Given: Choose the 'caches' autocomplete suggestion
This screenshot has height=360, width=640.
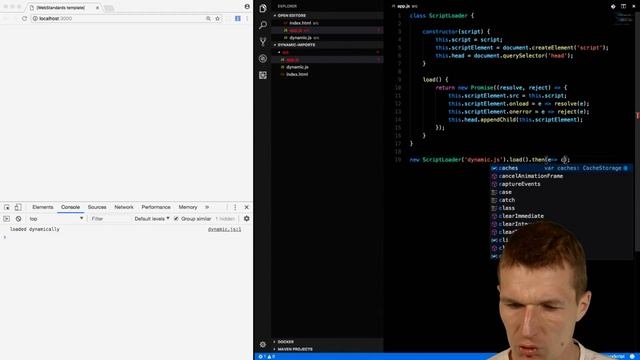Looking at the screenshot, I should click(562, 168).
